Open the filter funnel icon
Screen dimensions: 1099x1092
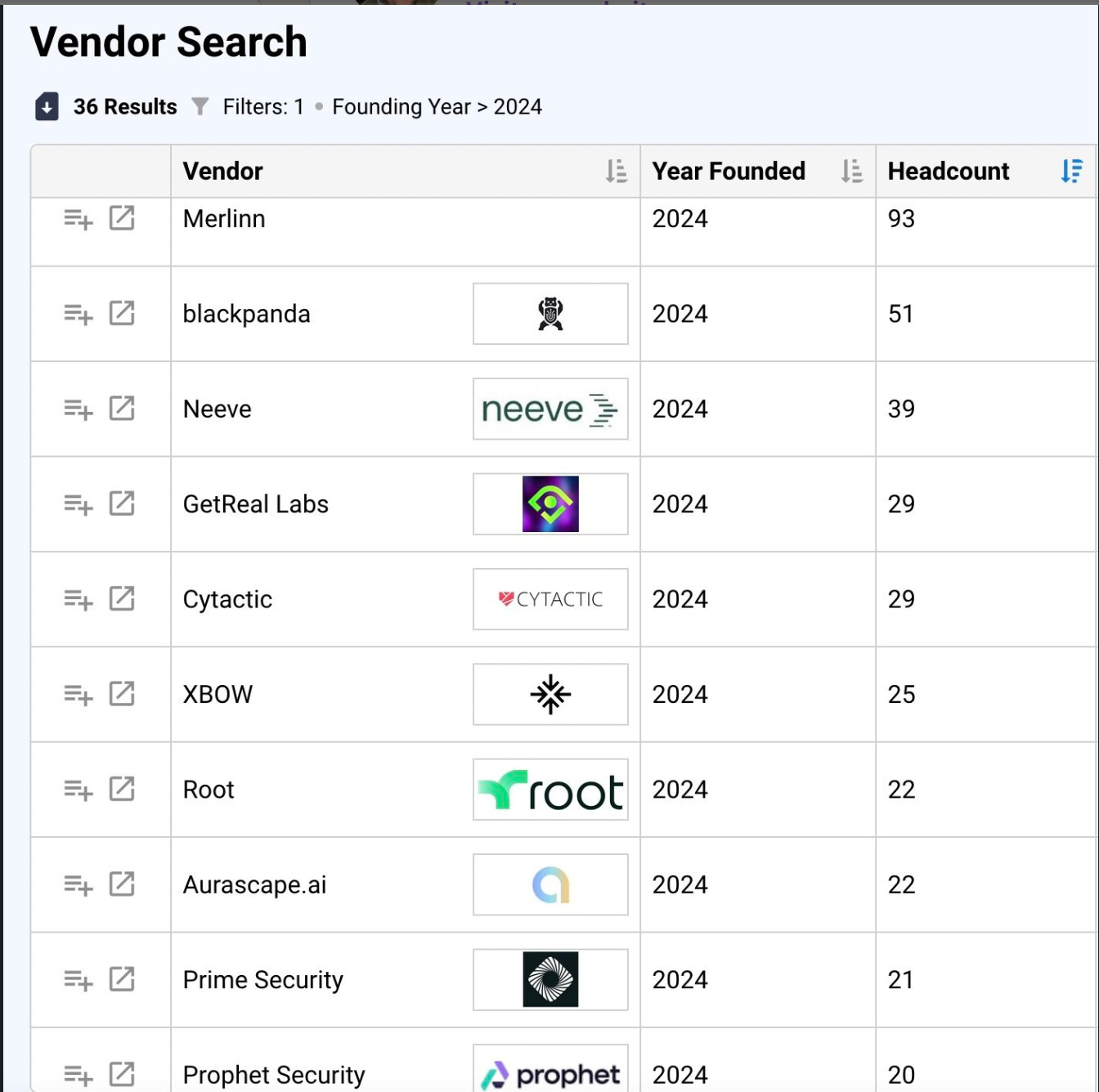pos(200,106)
